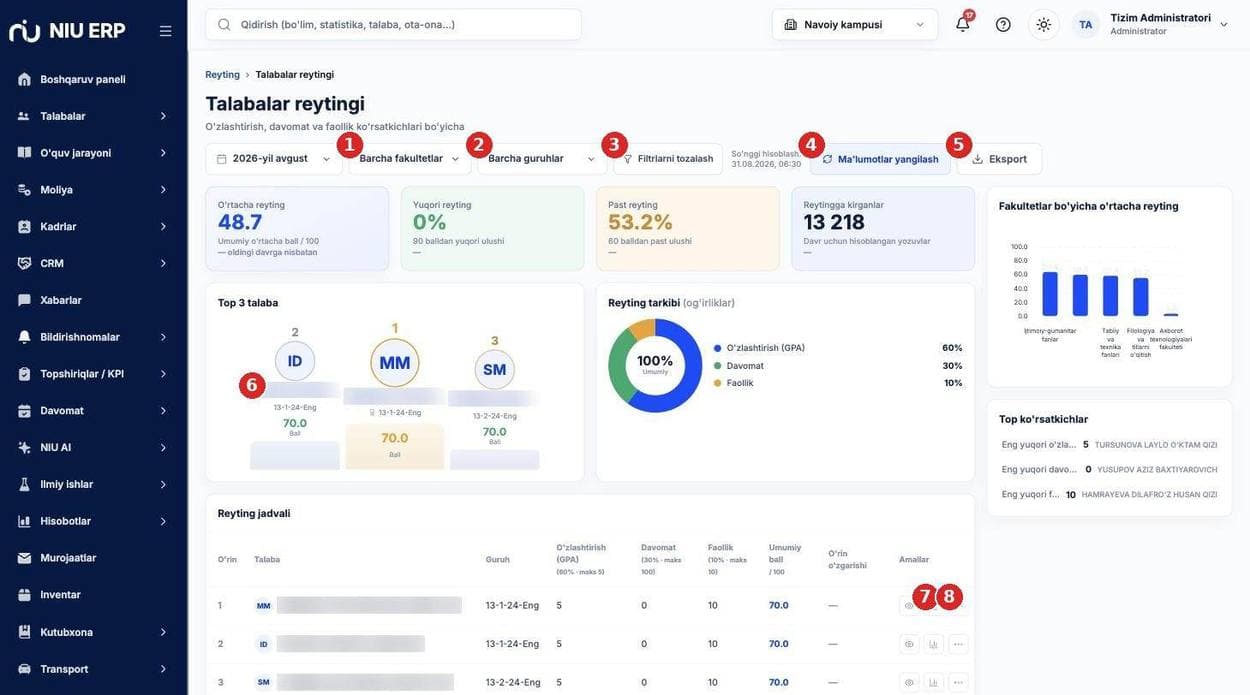Click the Inventar box icon in sidebar
1250x695 pixels.
point(24,595)
